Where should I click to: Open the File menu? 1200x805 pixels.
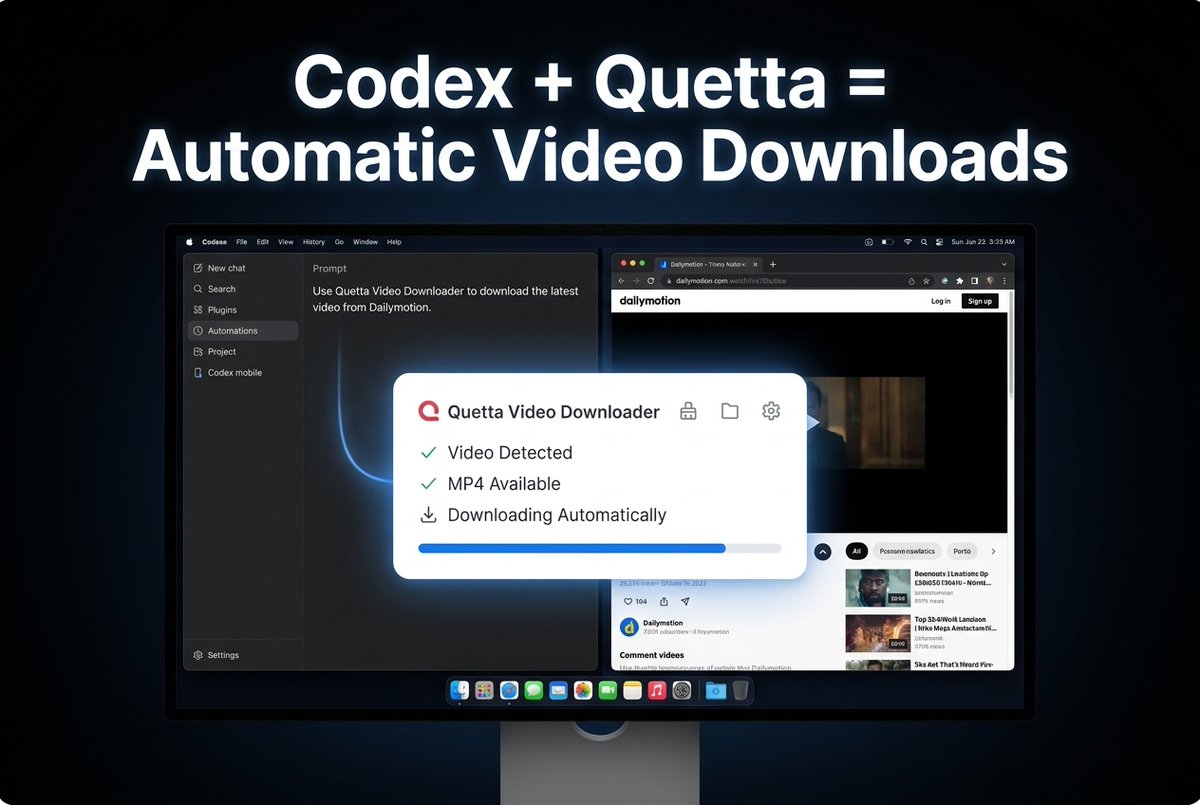pos(242,242)
